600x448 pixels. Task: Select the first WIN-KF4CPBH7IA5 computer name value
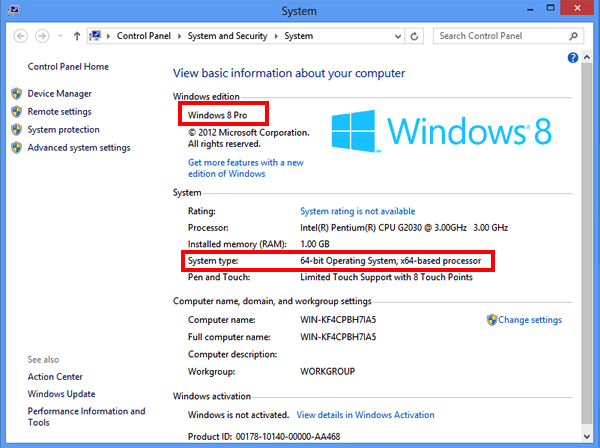338,320
